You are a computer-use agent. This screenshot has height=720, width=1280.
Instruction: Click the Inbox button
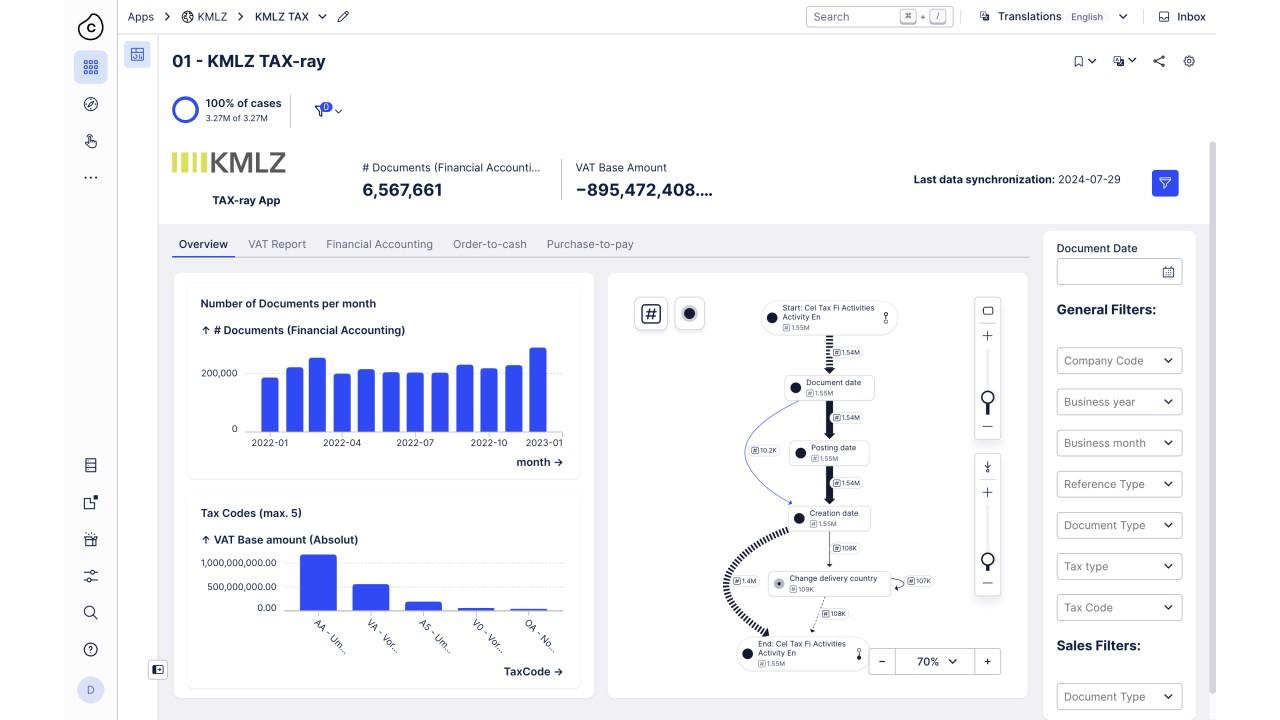[x=1182, y=17]
